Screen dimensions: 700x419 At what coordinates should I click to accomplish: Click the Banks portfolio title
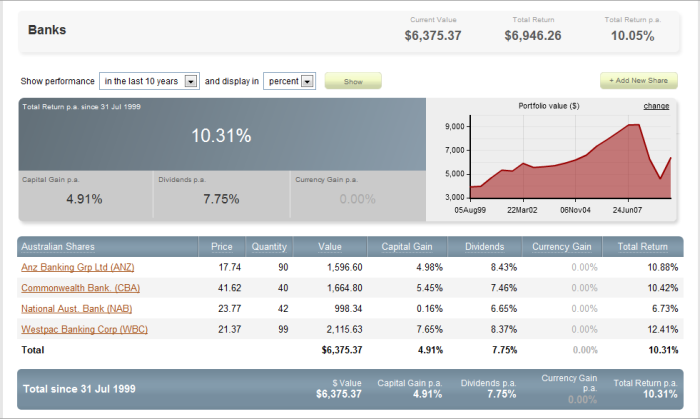point(47,30)
